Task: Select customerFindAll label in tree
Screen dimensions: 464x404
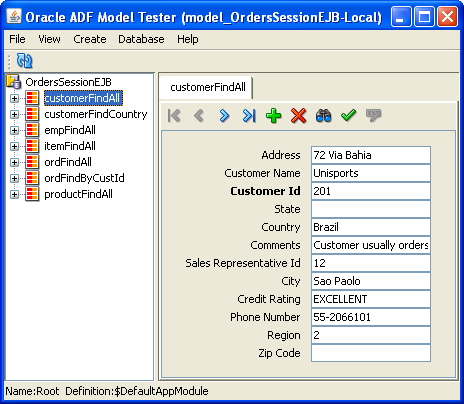Action: [x=83, y=98]
